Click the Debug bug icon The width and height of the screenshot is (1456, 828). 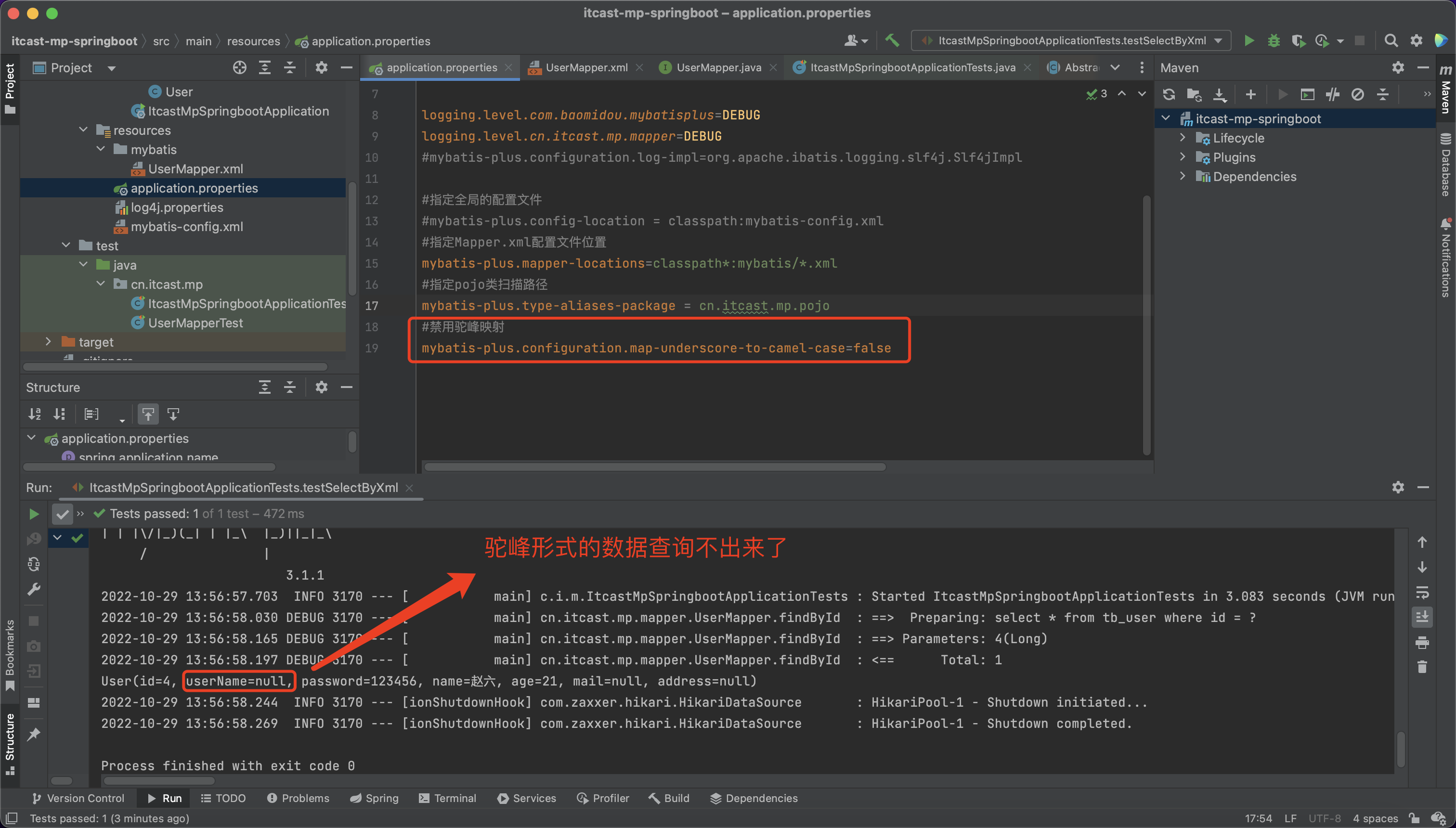[x=1274, y=40]
